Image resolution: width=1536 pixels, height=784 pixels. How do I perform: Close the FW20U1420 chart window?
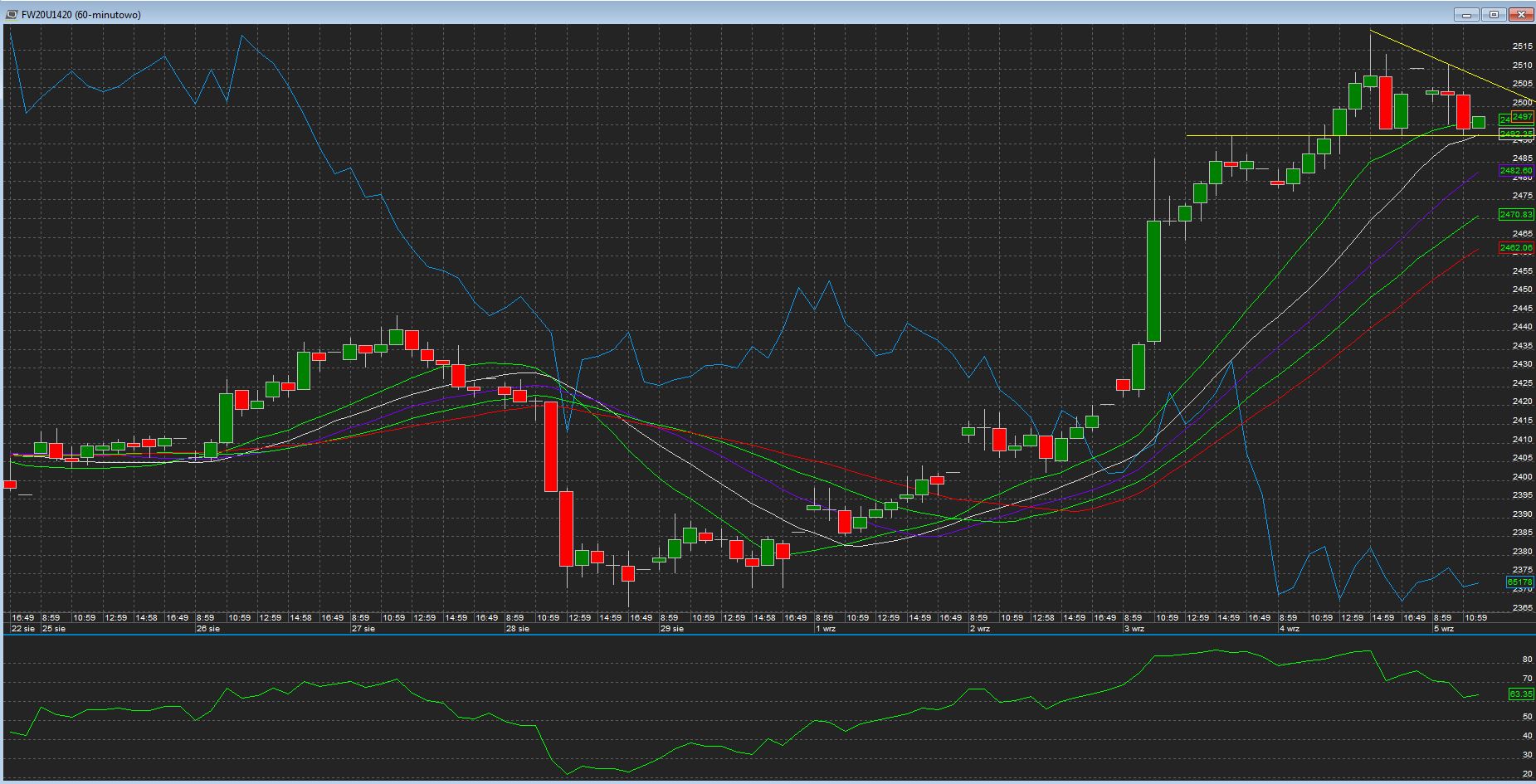(x=1522, y=14)
